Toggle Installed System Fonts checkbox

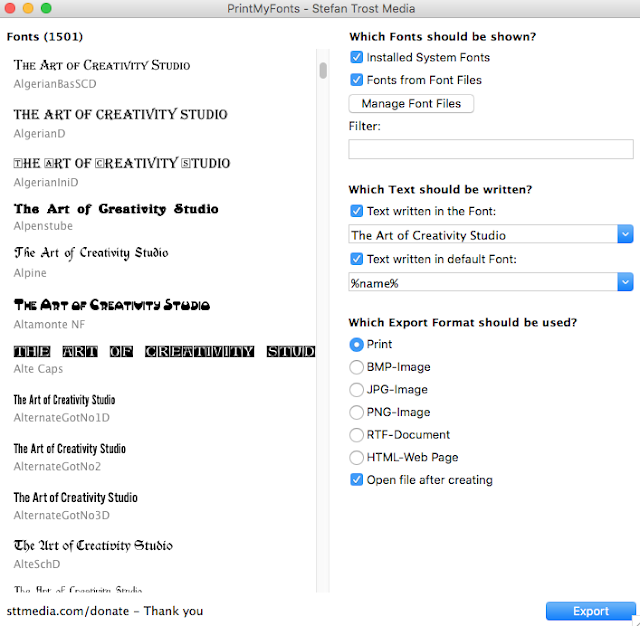(x=357, y=58)
